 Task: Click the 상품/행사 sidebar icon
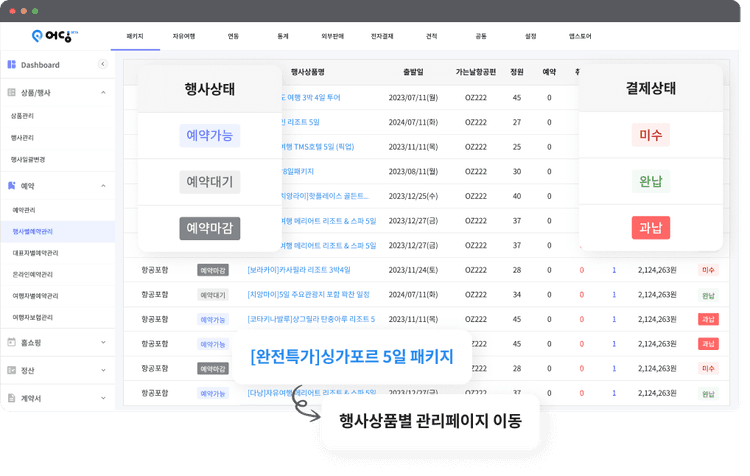12,92
